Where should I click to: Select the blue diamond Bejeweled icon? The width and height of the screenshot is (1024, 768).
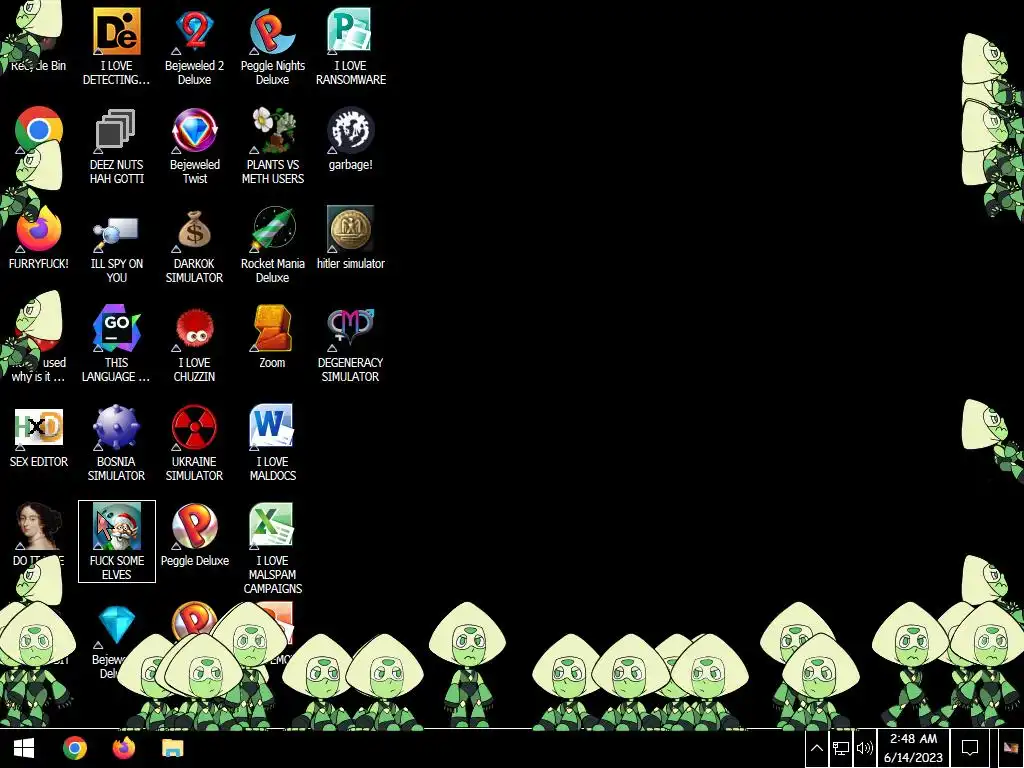point(116,624)
